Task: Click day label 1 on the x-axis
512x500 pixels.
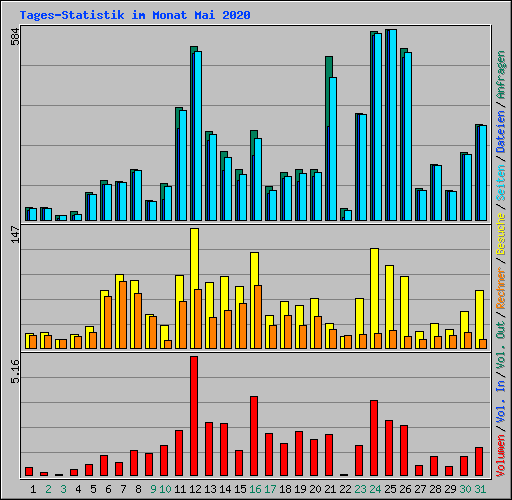Action: point(33,489)
